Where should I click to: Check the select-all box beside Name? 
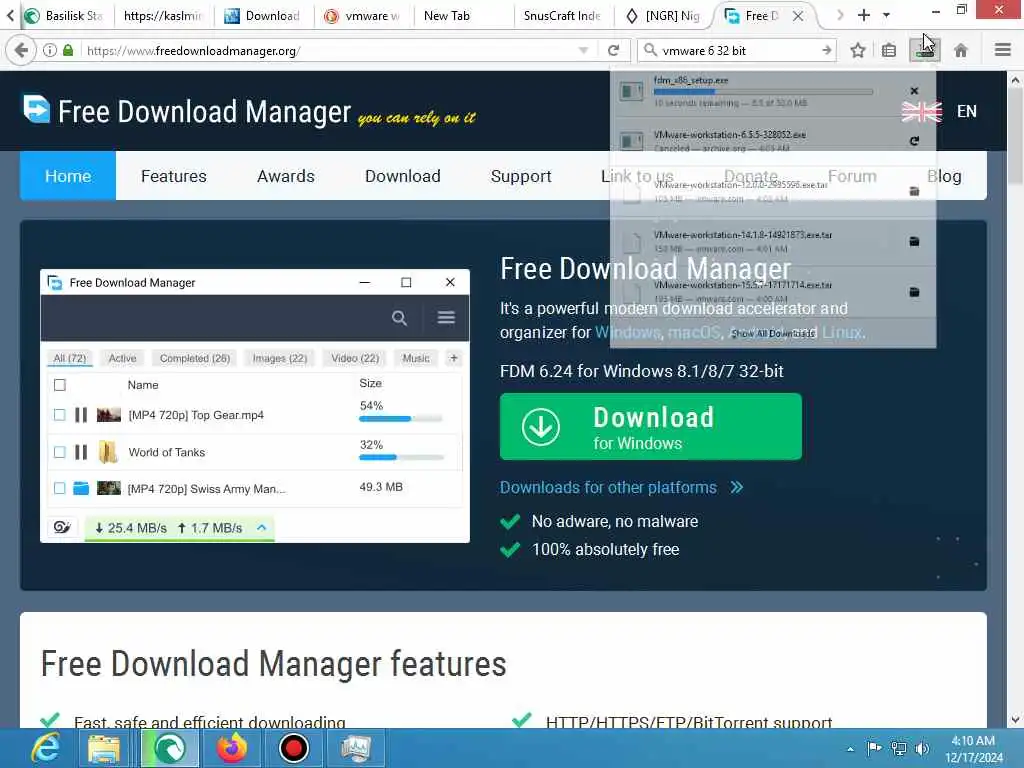pyautogui.click(x=59, y=385)
